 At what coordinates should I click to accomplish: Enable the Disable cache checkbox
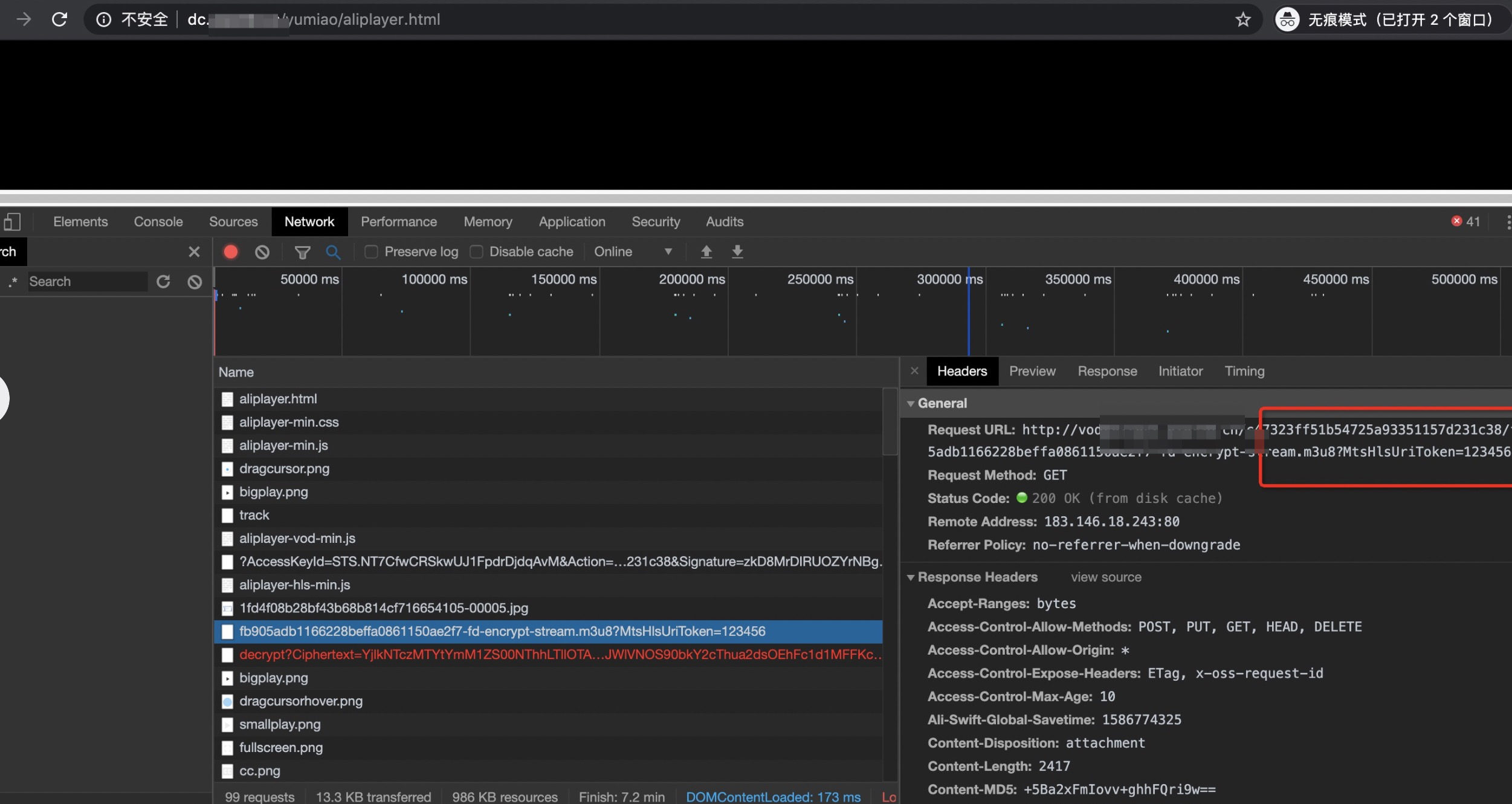click(476, 251)
